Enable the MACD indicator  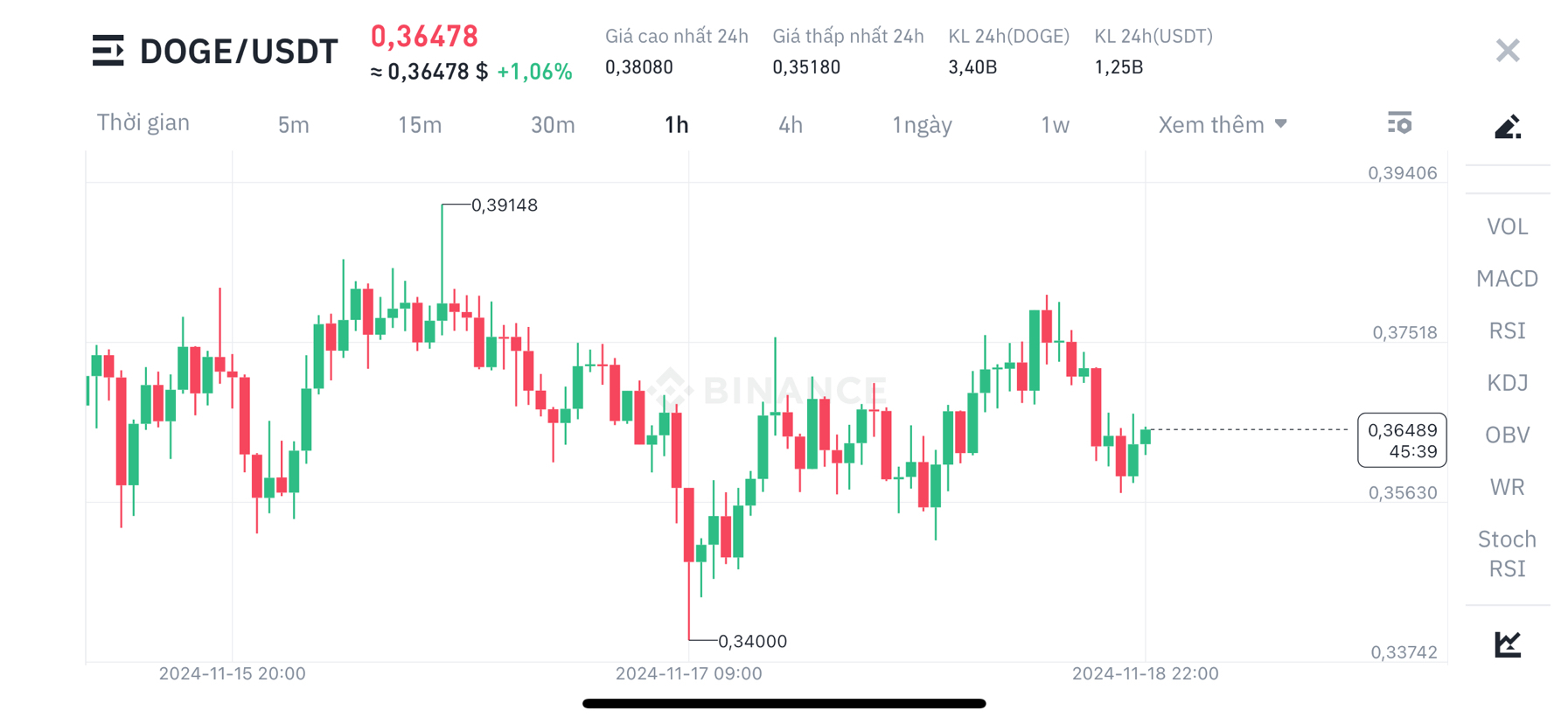pyautogui.click(x=1507, y=278)
